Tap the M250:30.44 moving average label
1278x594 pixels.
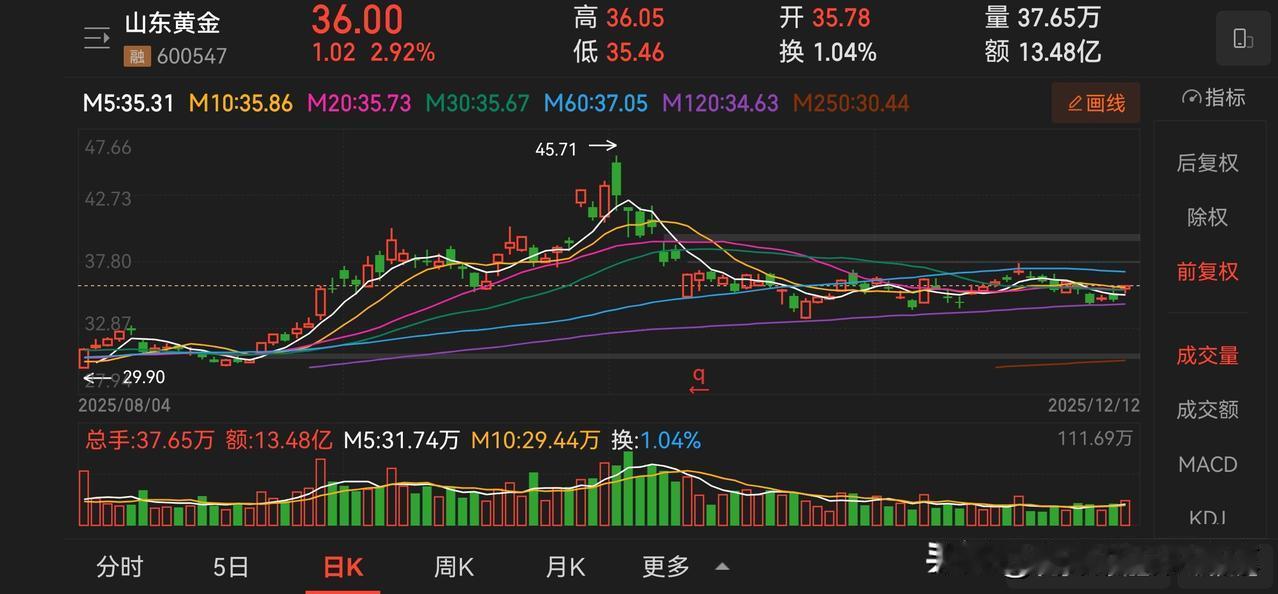(x=851, y=103)
